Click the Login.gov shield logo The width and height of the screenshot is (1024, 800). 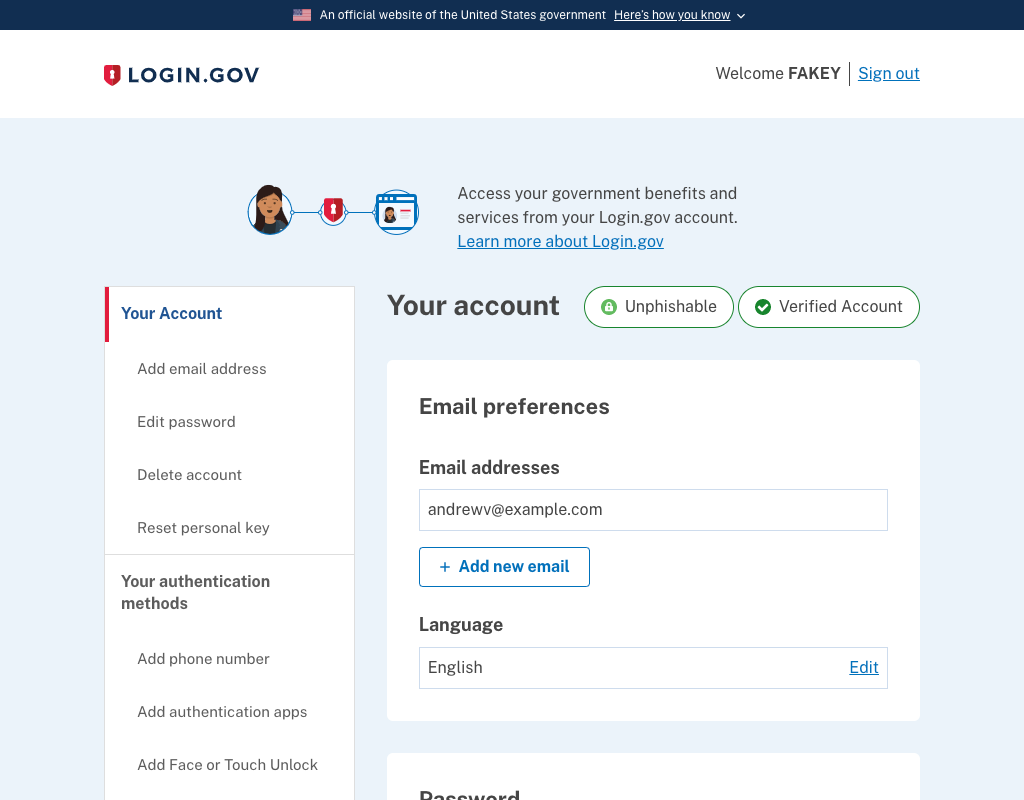pos(112,75)
